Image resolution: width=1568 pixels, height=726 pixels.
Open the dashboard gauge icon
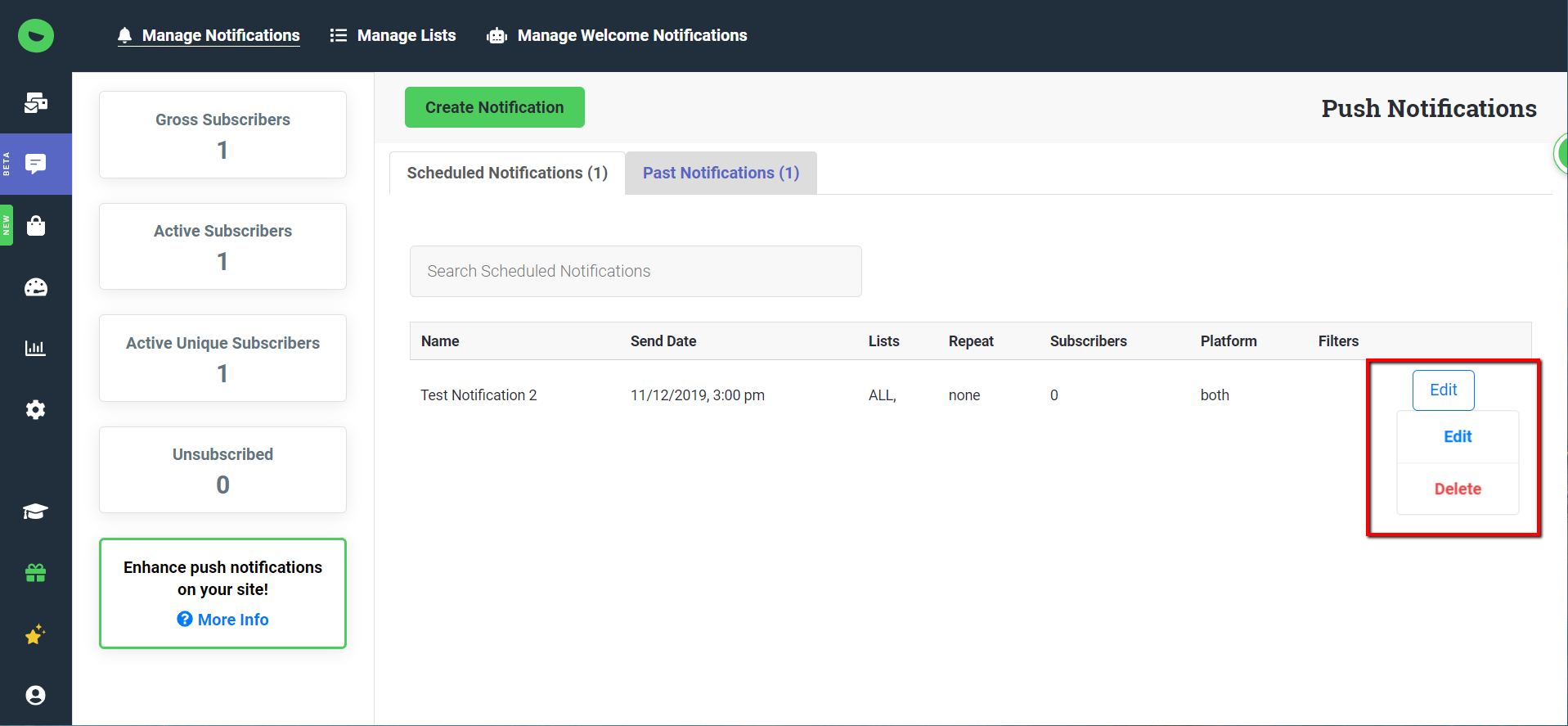click(x=36, y=287)
